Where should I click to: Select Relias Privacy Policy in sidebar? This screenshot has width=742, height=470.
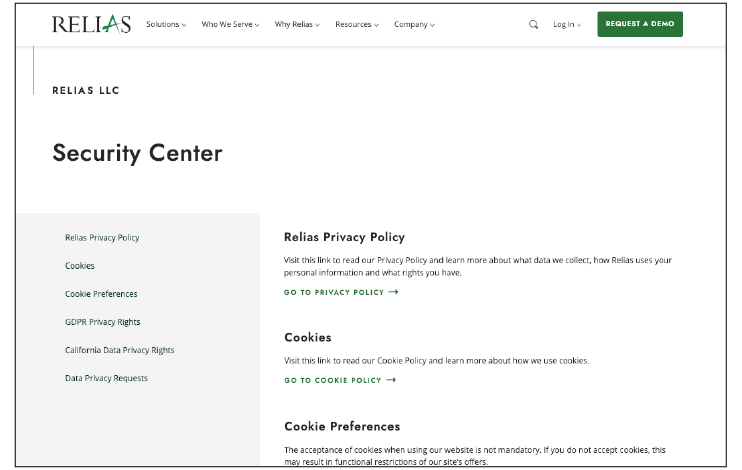click(102, 238)
